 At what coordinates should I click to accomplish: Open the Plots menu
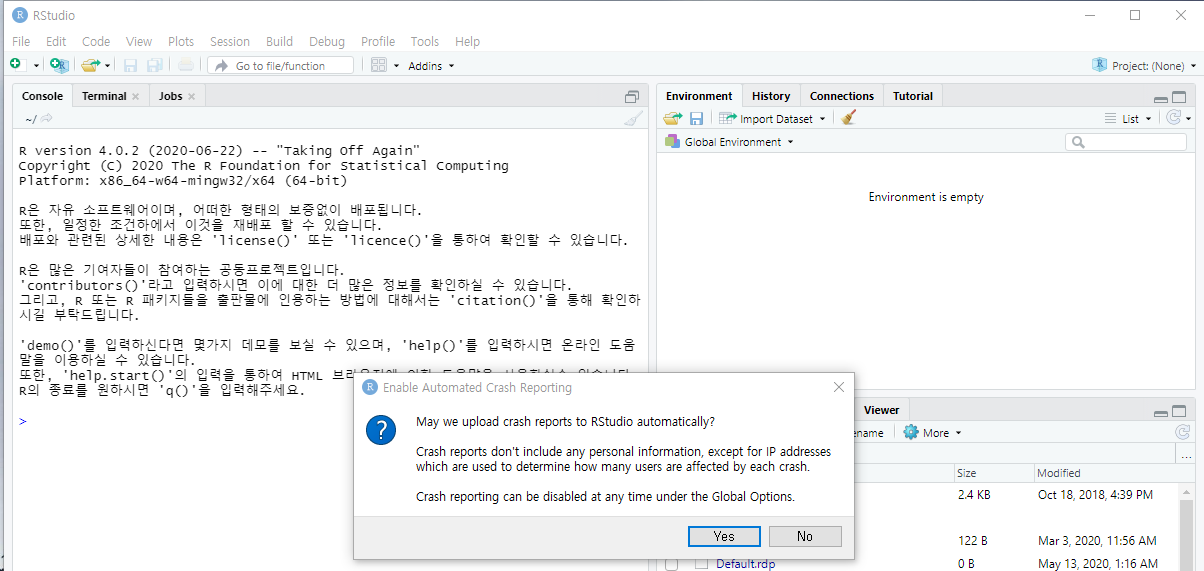181,41
